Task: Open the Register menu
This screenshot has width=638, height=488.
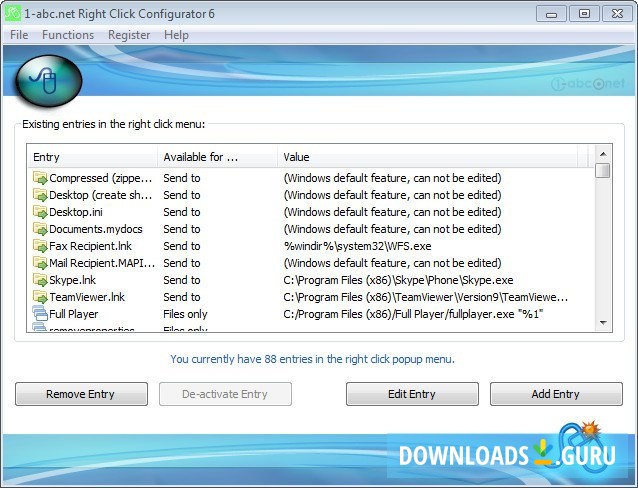Action: click(x=129, y=35)
